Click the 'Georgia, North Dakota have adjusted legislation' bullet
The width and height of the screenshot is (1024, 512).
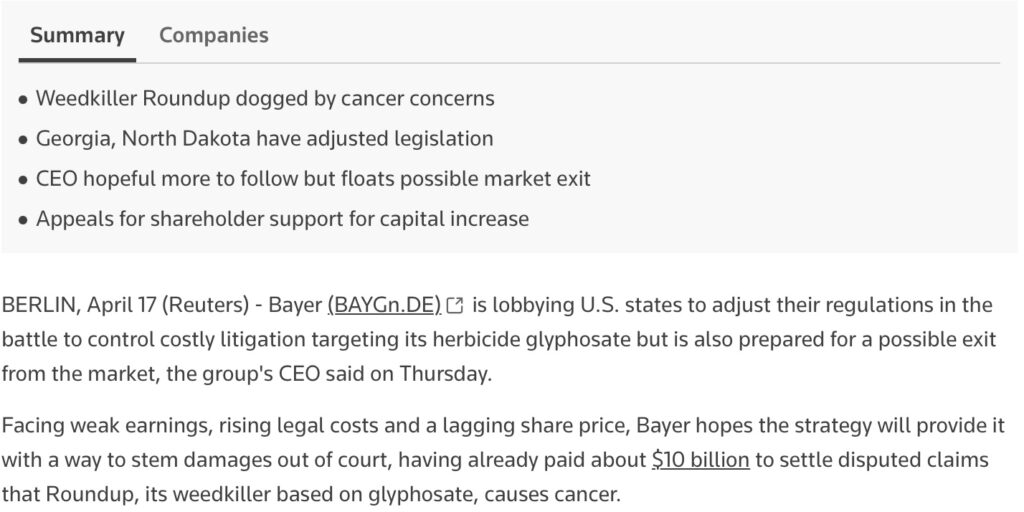click(x=264, y=139)
